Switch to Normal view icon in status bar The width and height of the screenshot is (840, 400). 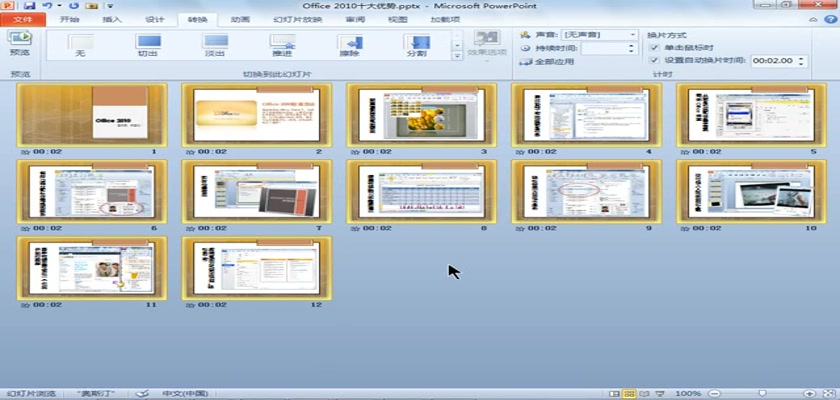(x=614, y=394)
